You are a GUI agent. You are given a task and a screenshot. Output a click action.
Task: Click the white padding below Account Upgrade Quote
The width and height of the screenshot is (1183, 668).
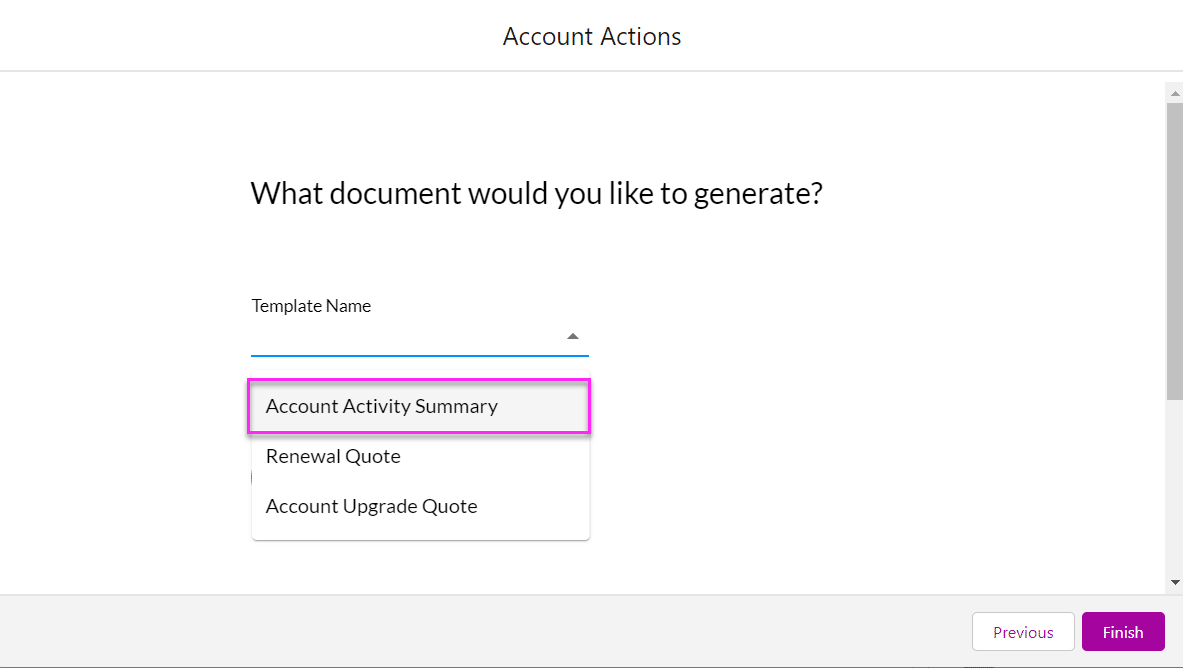pyautogui.click(x=420, y=532)
